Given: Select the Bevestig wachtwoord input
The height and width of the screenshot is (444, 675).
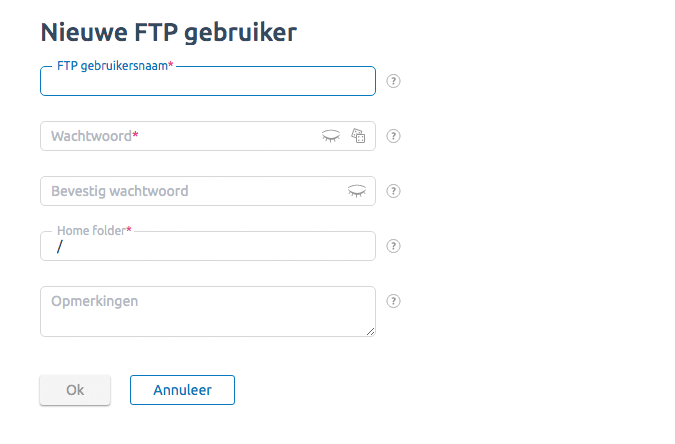Looking at the screenshot, I should tap(194, 191).
